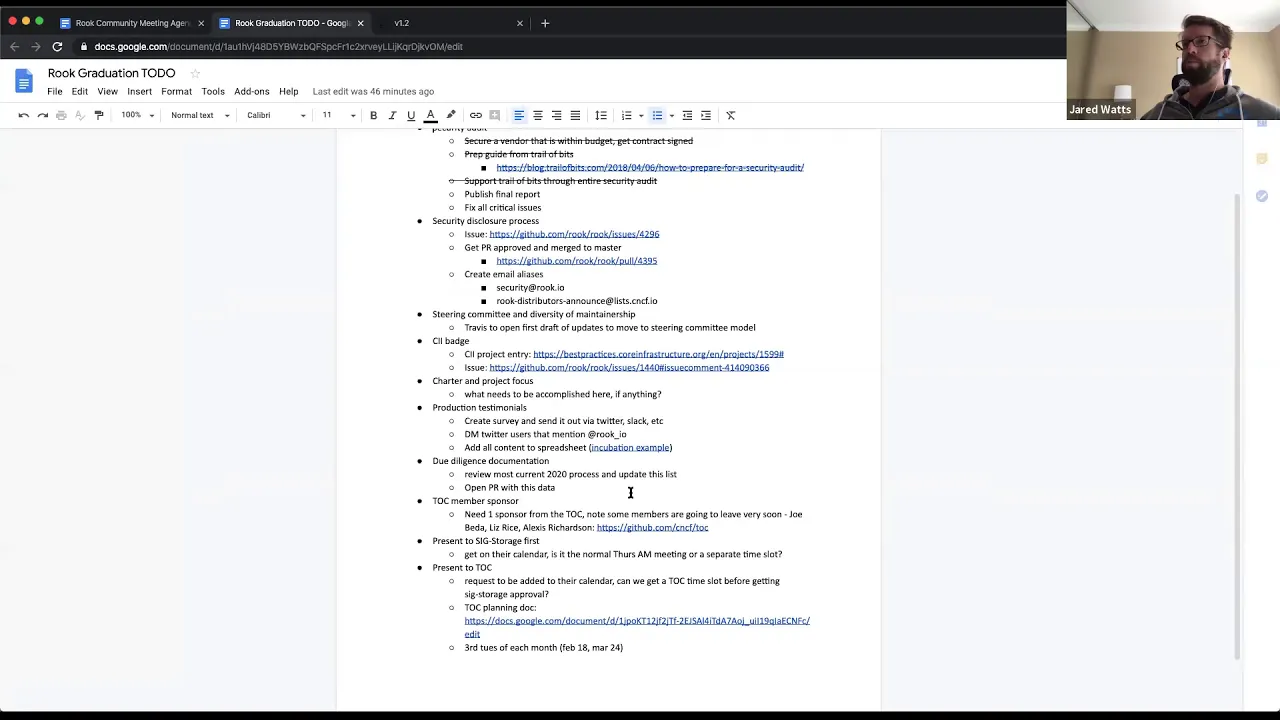Go to Google Docs home icon
The width and height of the screenshot is (1280, 720).
point(24,80)
